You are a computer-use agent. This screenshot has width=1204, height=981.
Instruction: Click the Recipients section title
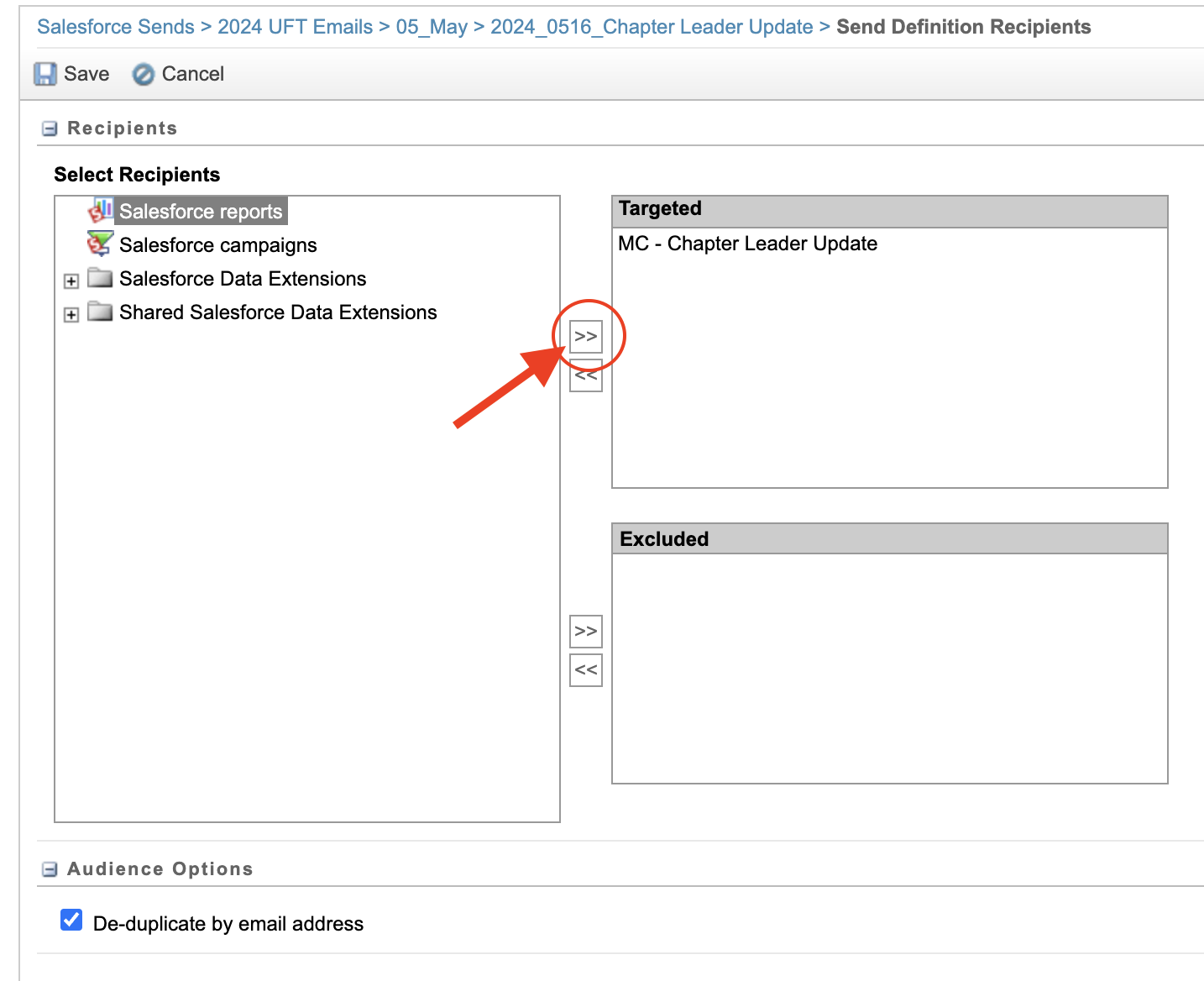click(123, 129)
